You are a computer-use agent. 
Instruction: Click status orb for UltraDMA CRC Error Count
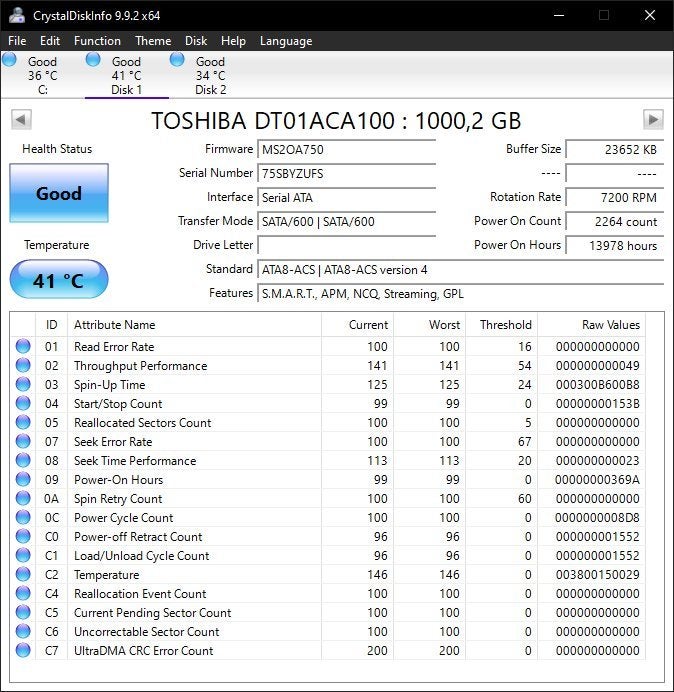(x=23, y=650)
